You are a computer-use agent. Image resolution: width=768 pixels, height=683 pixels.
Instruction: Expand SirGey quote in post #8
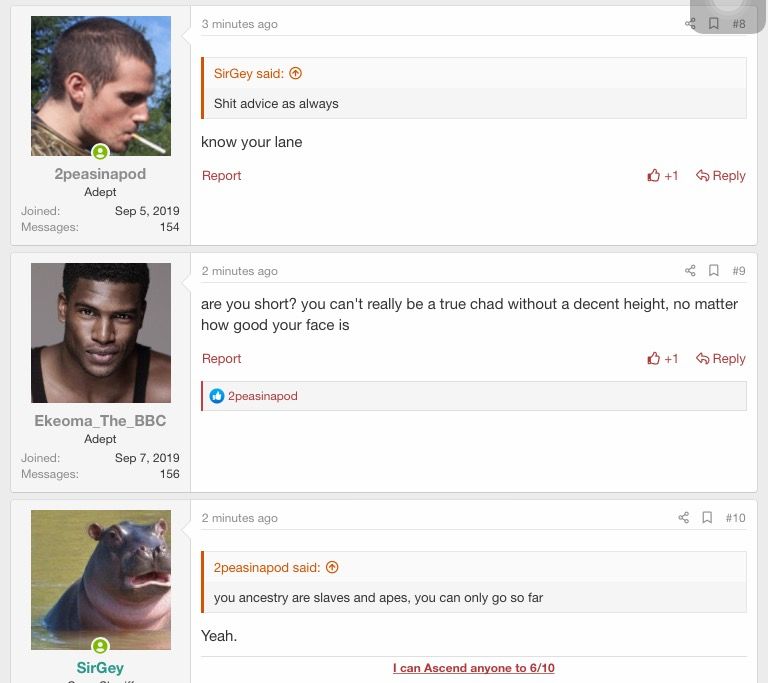[295, 73]
